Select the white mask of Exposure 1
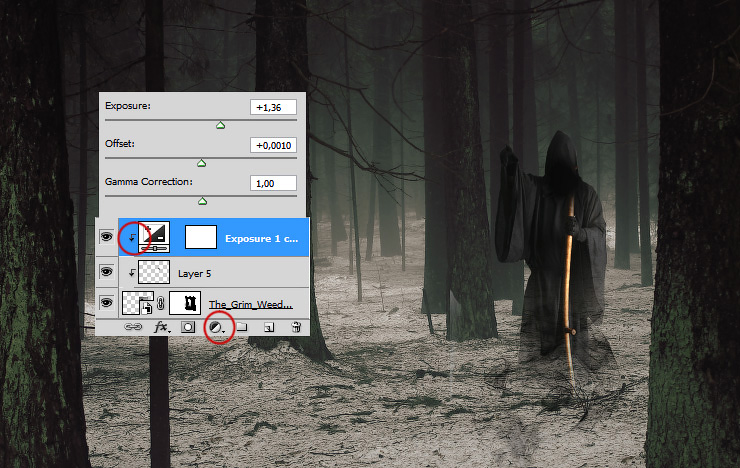The width and height of the screenshot is (740, 468). click(201, 237)
